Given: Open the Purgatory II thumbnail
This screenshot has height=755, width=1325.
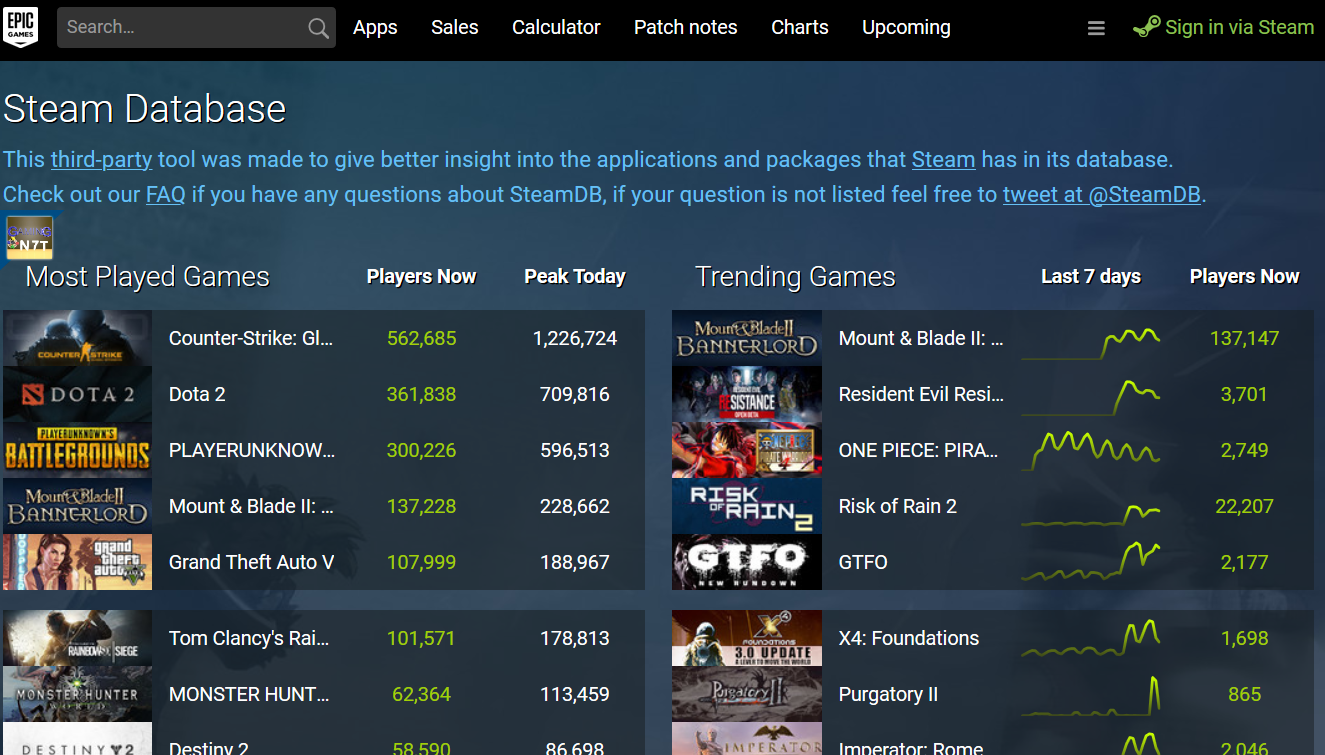Looking at the screenshot, I should [747, 694].
